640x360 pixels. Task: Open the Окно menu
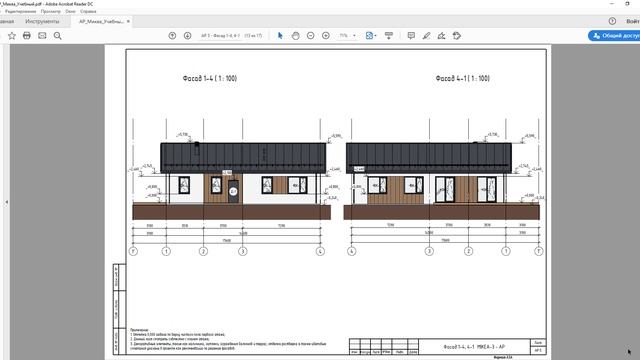[x=70, y=11]
